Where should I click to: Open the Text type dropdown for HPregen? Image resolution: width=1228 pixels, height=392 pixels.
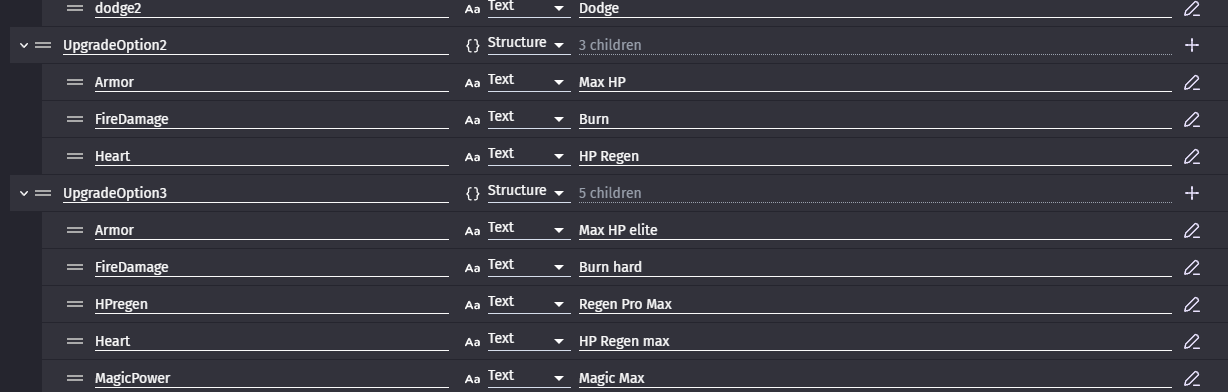point(527,303)
